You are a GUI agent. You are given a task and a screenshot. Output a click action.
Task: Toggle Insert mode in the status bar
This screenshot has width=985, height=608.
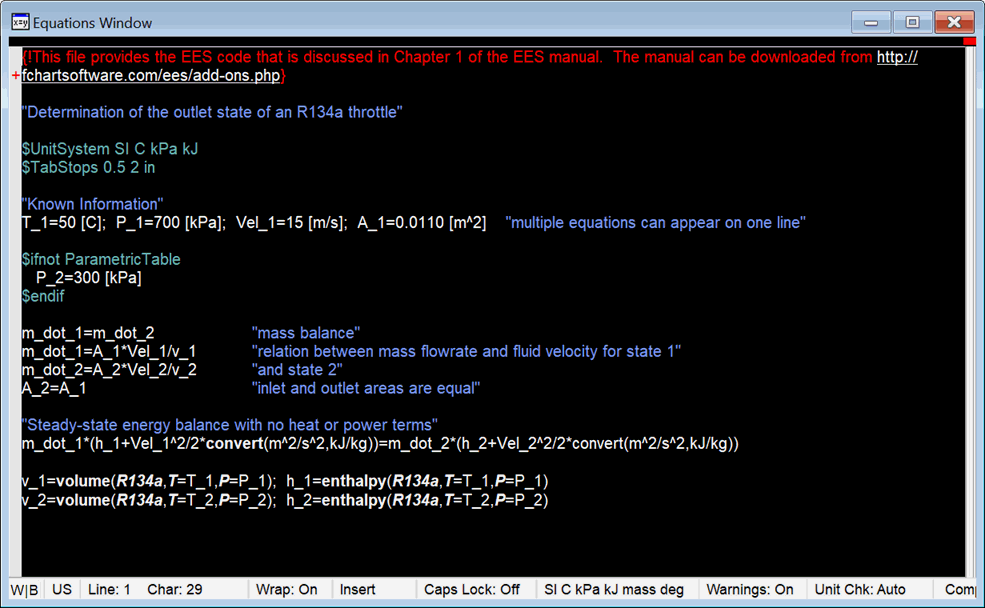[357, 590]
